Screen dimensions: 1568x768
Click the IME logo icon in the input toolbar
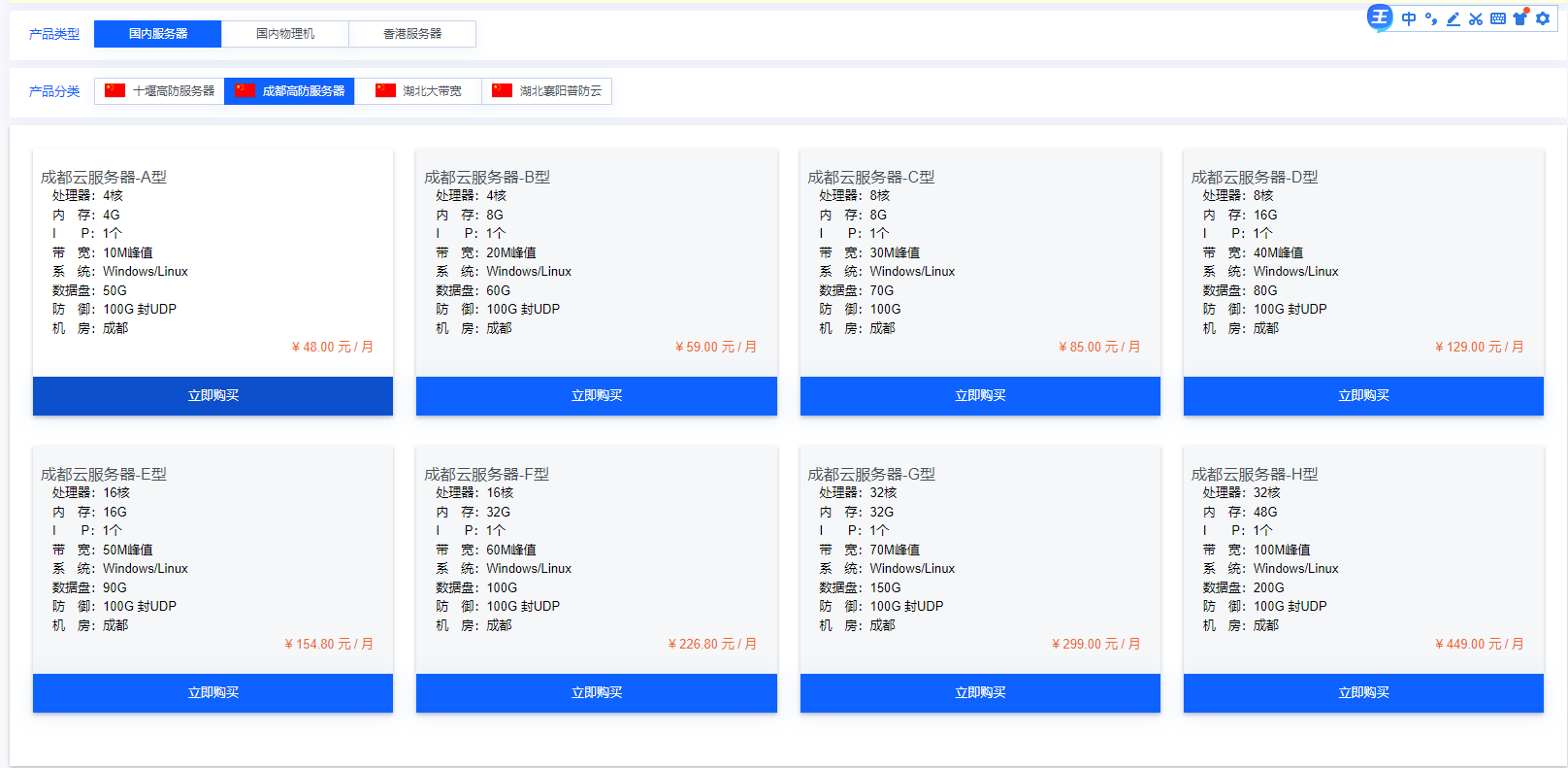coord(1380,17)
